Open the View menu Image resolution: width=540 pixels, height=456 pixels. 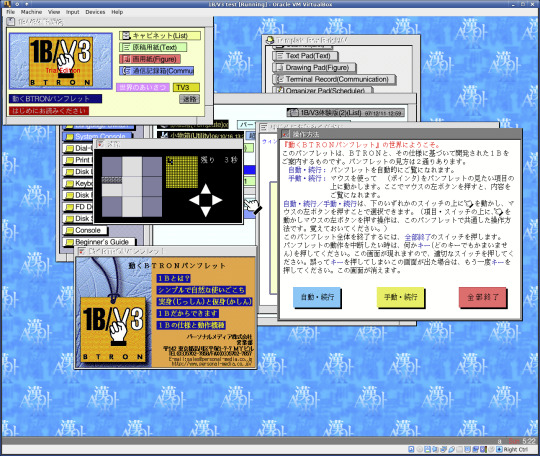(x=54, y=12)
